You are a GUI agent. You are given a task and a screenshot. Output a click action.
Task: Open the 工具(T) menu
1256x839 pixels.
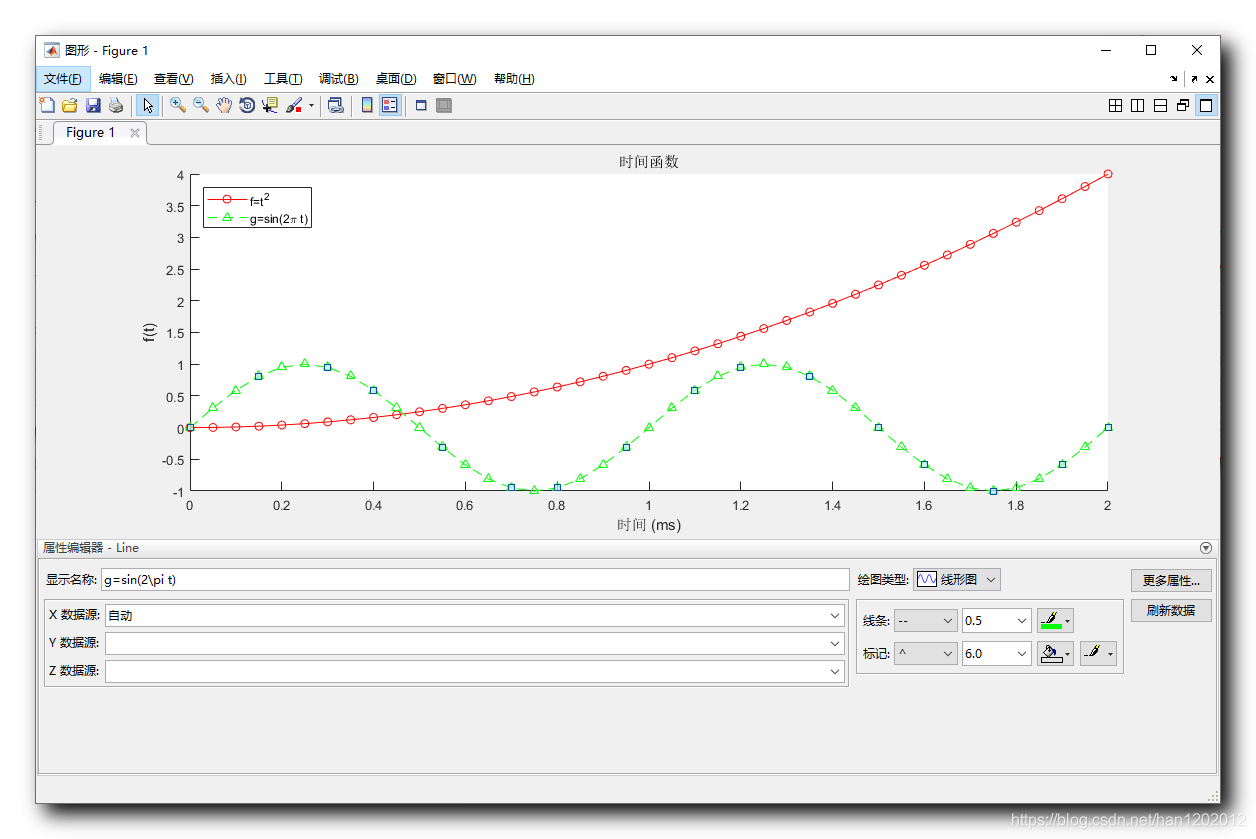tap(283, 79)
